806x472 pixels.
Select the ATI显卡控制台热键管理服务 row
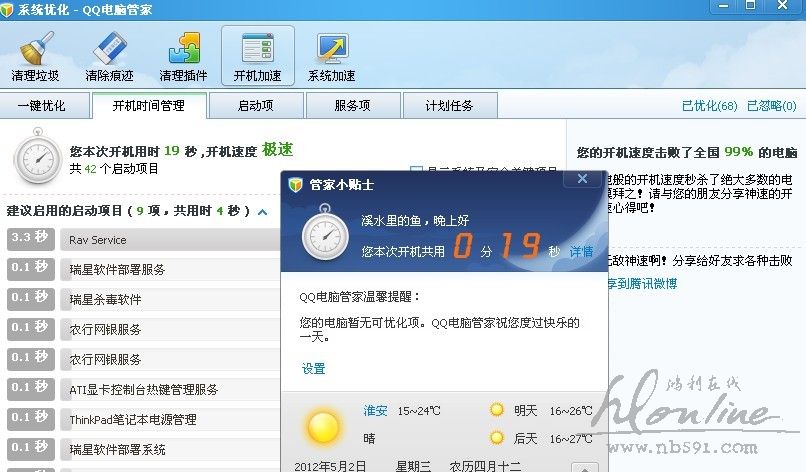170,390
